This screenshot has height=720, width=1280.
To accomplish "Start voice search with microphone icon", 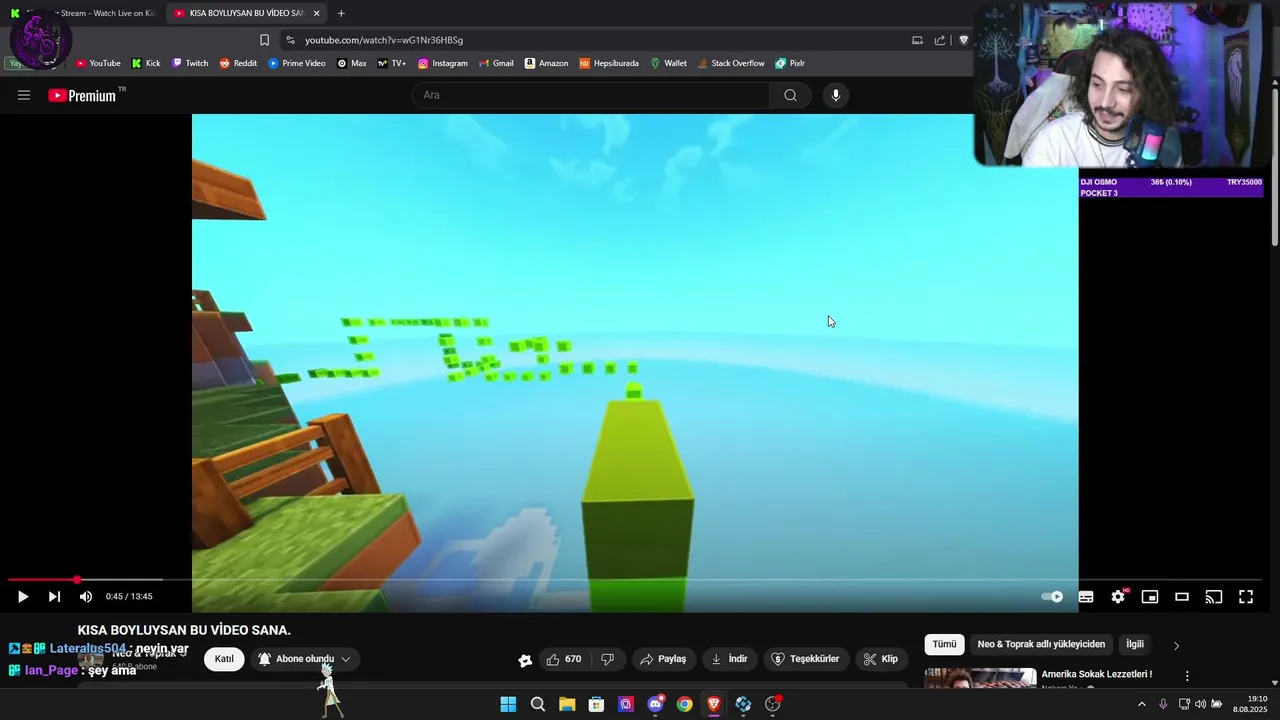I will [x=836, y=95].
